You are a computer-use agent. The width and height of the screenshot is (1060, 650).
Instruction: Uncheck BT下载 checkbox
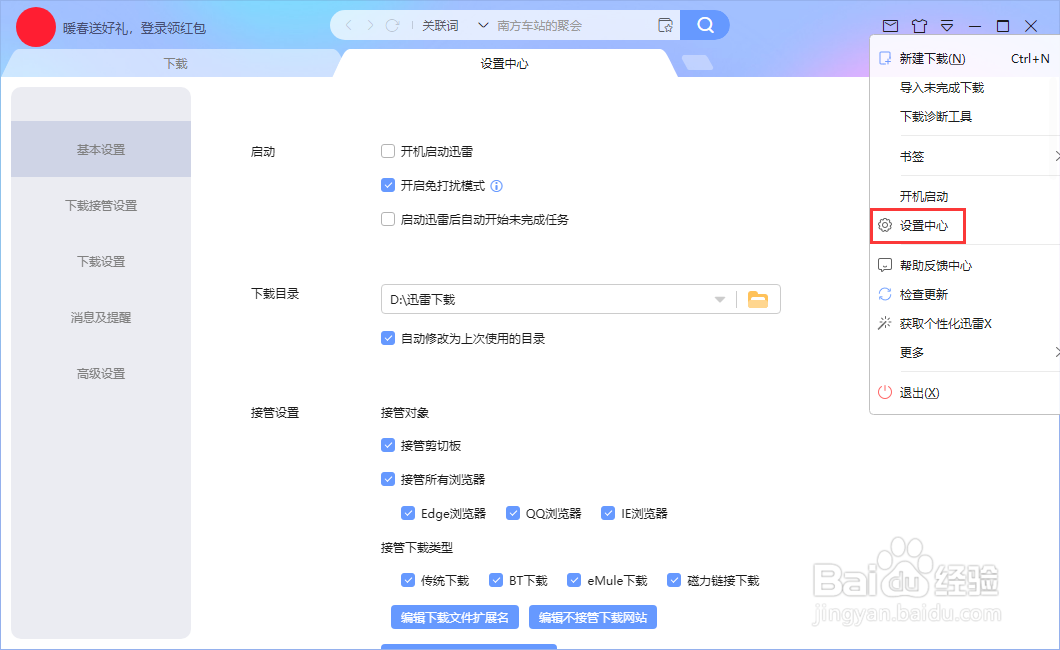click(496, 580)
